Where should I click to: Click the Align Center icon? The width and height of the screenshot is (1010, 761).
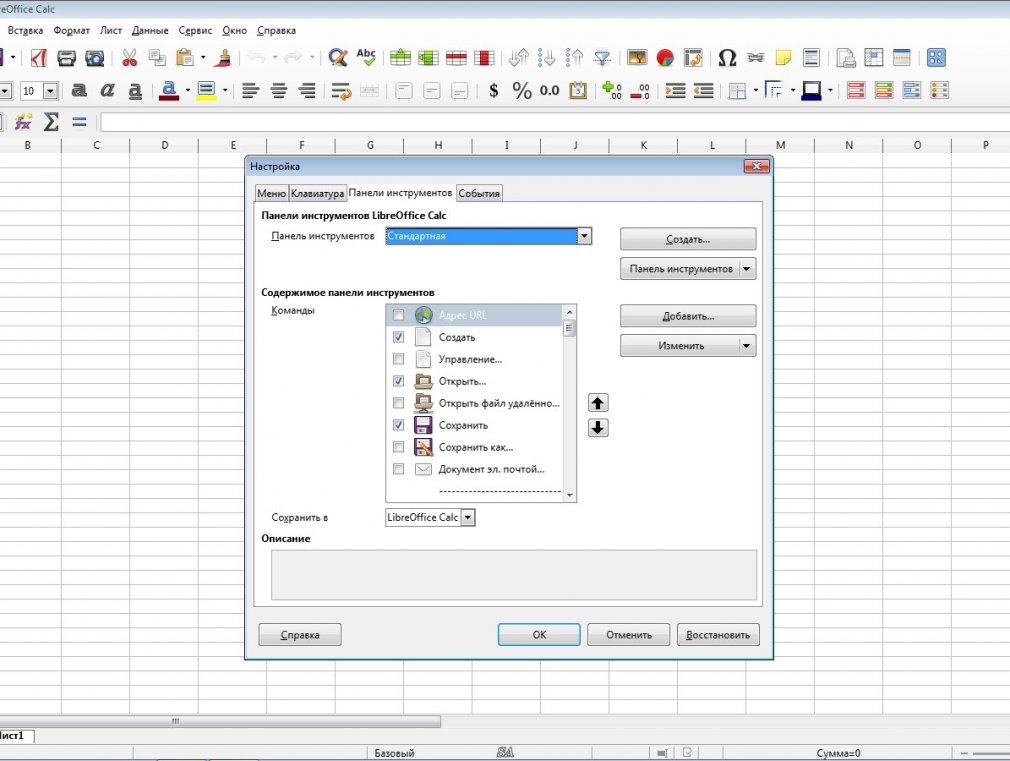279,91
